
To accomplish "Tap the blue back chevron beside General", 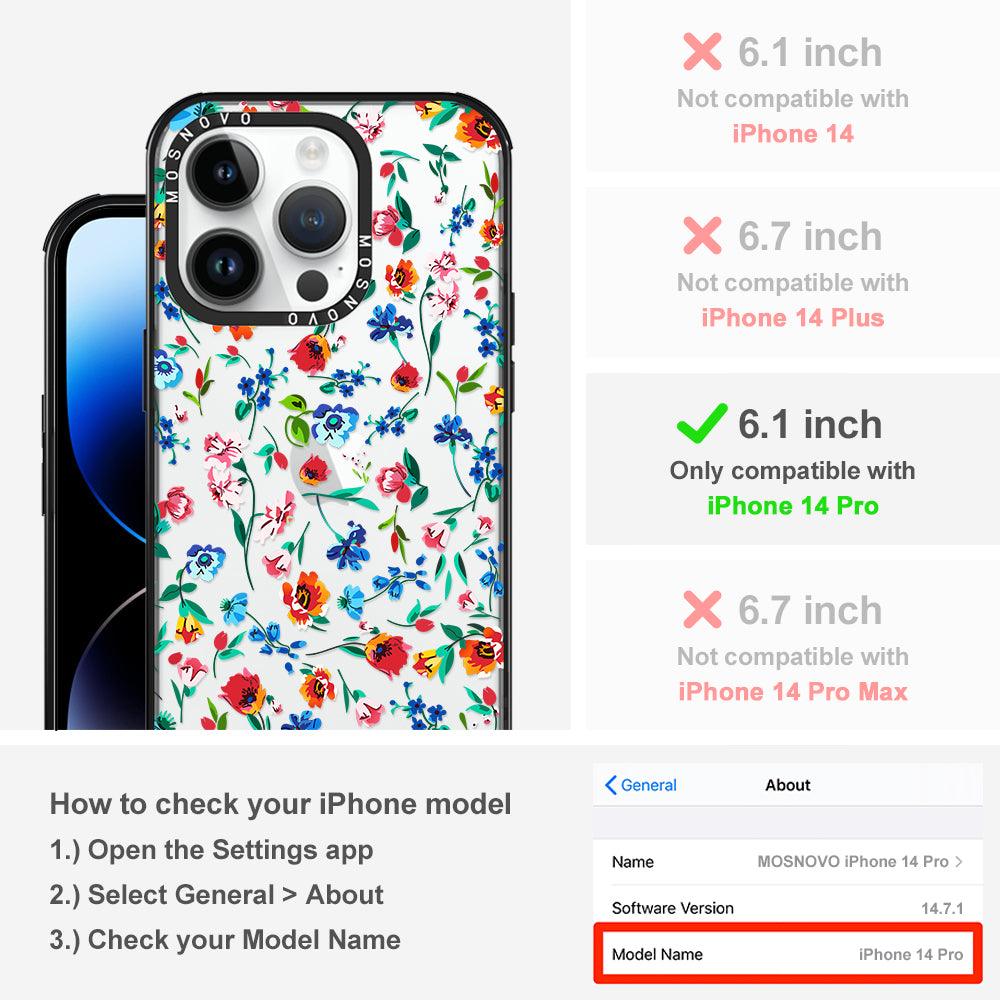I will 610,785.
